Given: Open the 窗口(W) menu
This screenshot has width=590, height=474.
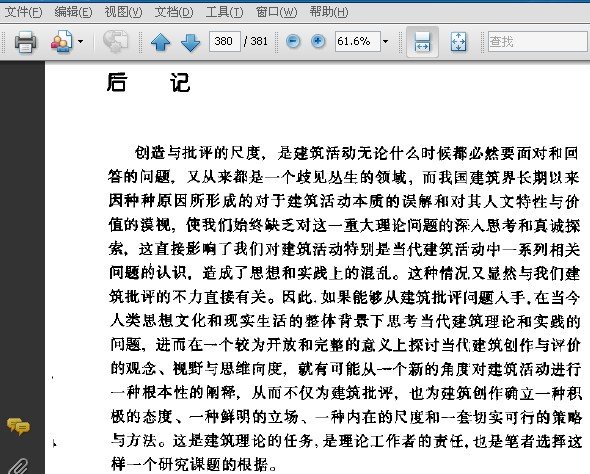Looking at the screenshot, I should 276,12.
